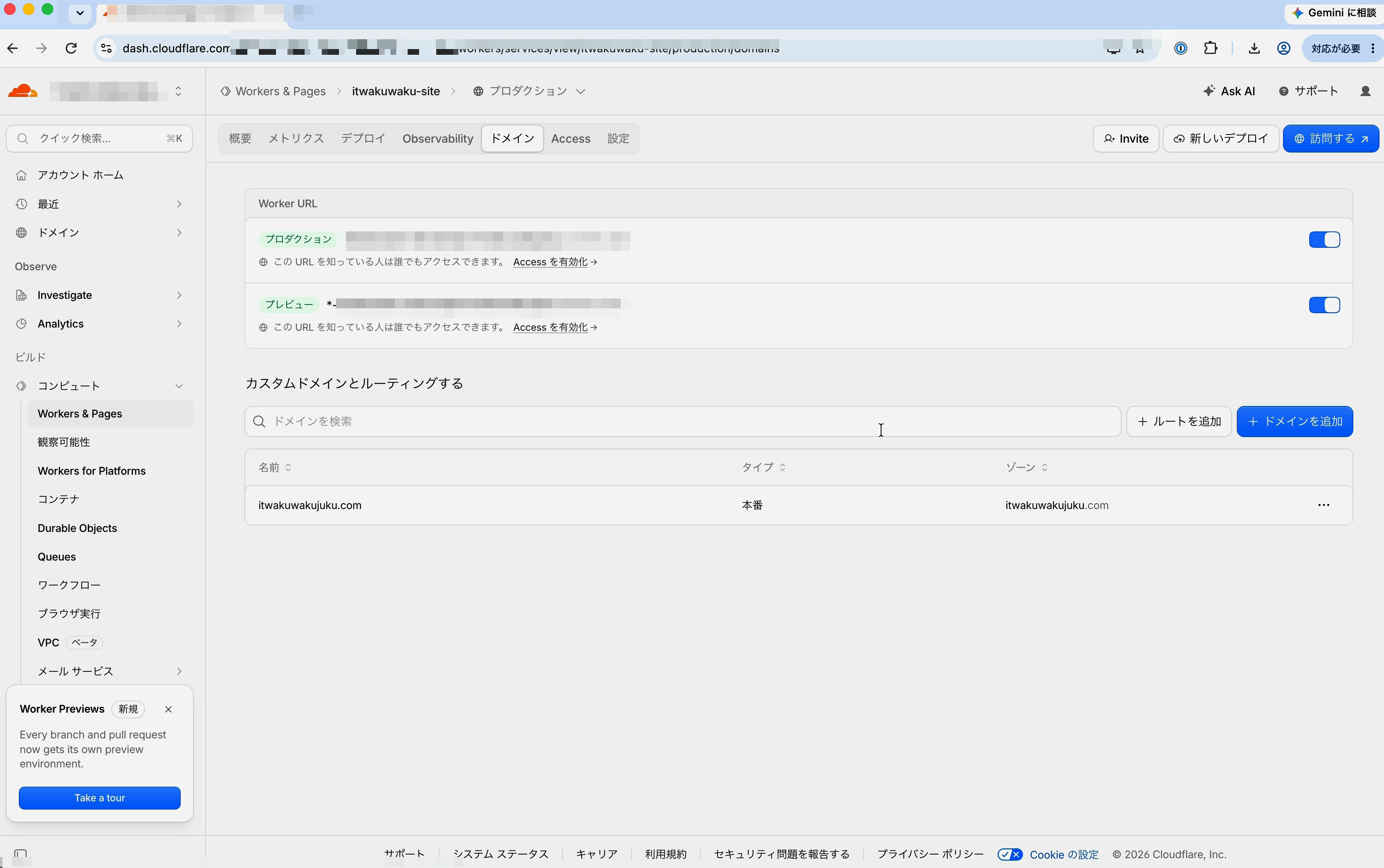Open the プロダクション environment dropdown

529,91
